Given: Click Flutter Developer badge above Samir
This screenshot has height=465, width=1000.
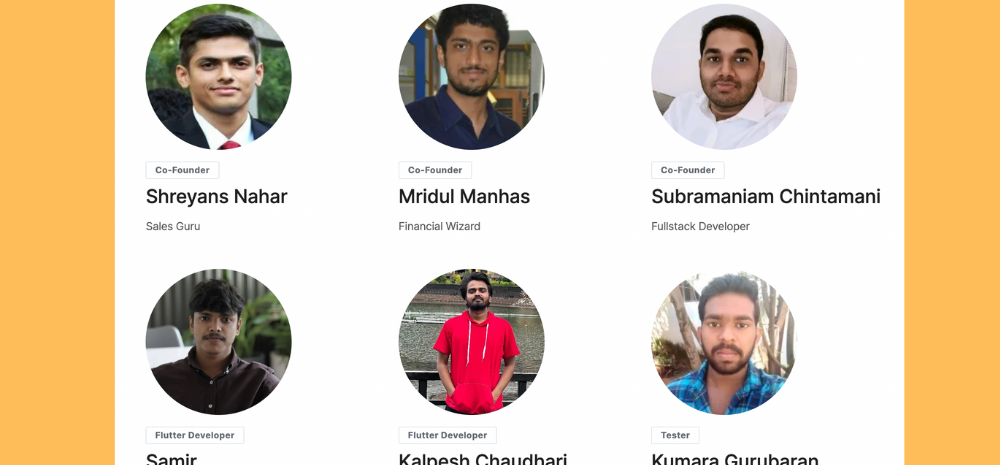Looking at the screenshot, I should pos(195,436).
